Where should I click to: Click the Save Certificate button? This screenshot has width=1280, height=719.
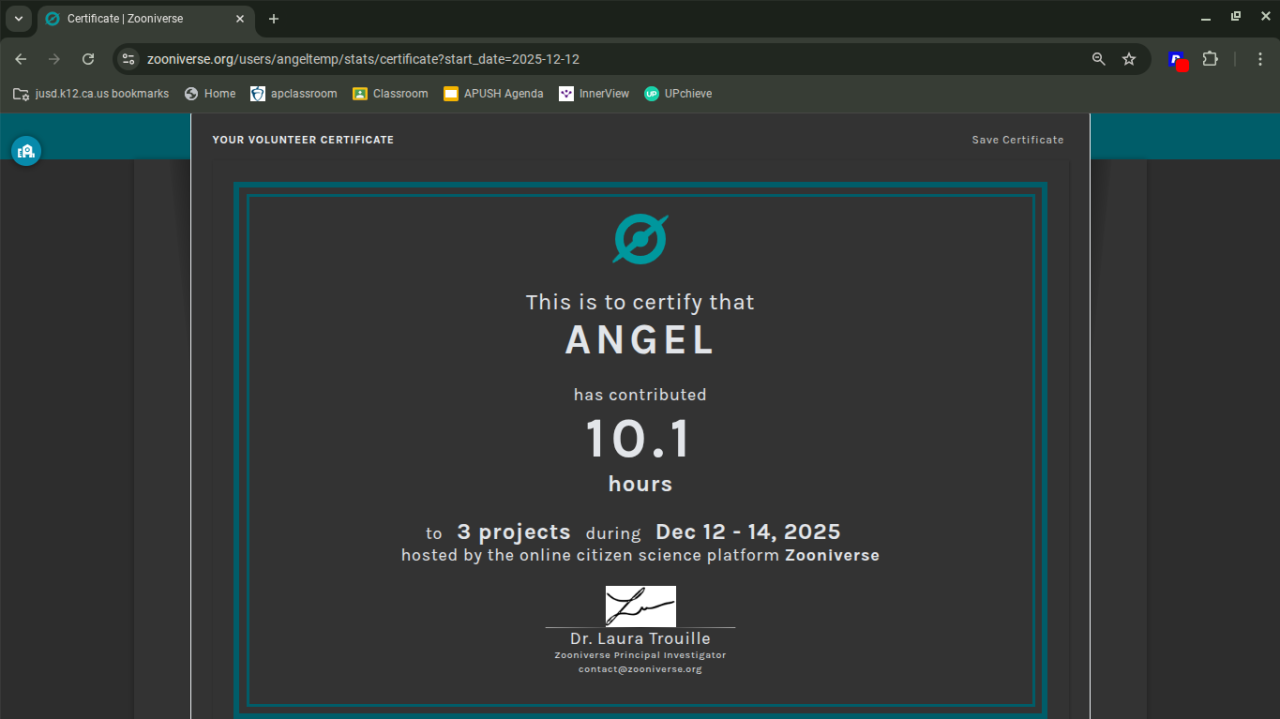tap(1018, 140)
